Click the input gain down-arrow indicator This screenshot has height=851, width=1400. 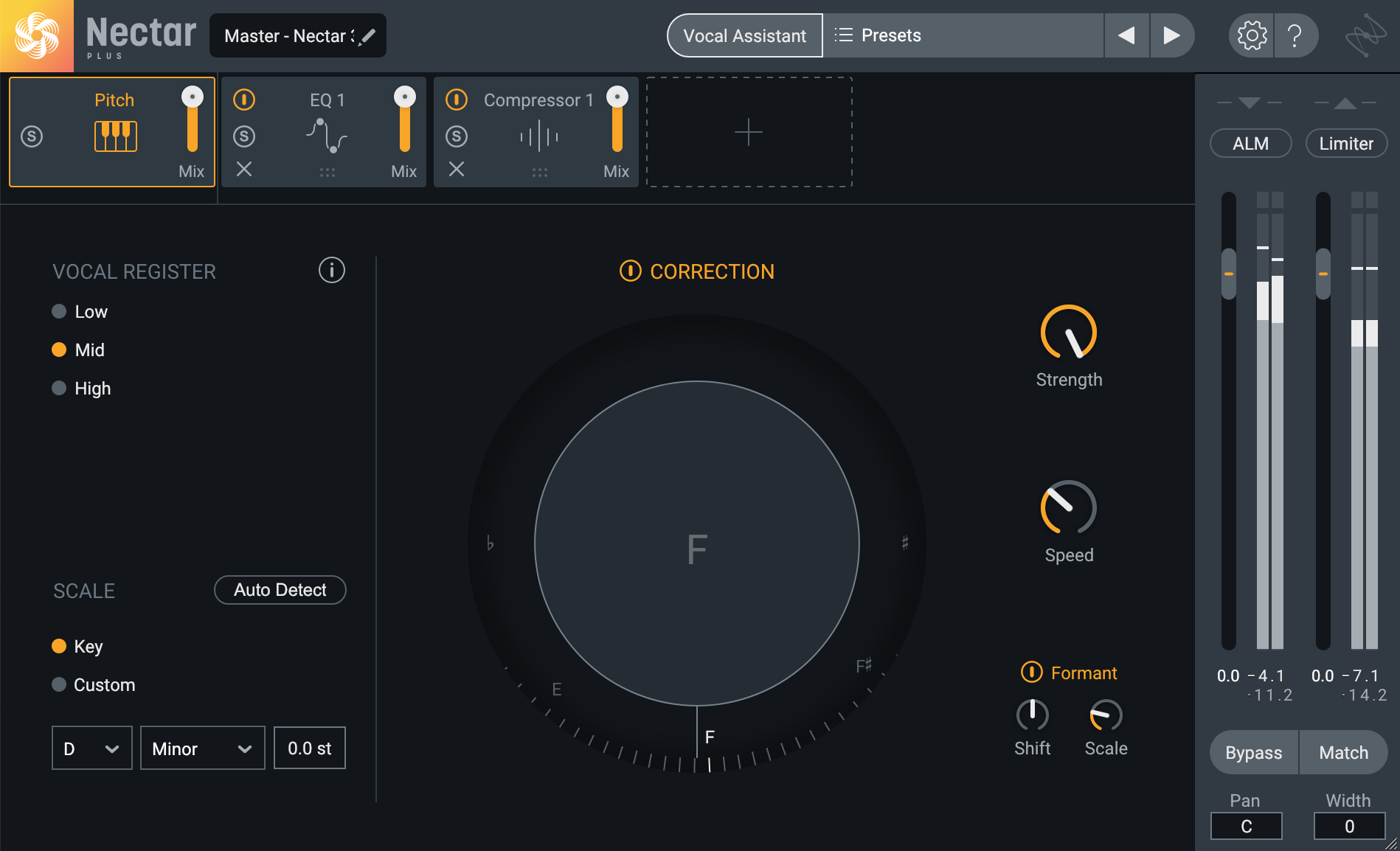[x=1249, y=103]
